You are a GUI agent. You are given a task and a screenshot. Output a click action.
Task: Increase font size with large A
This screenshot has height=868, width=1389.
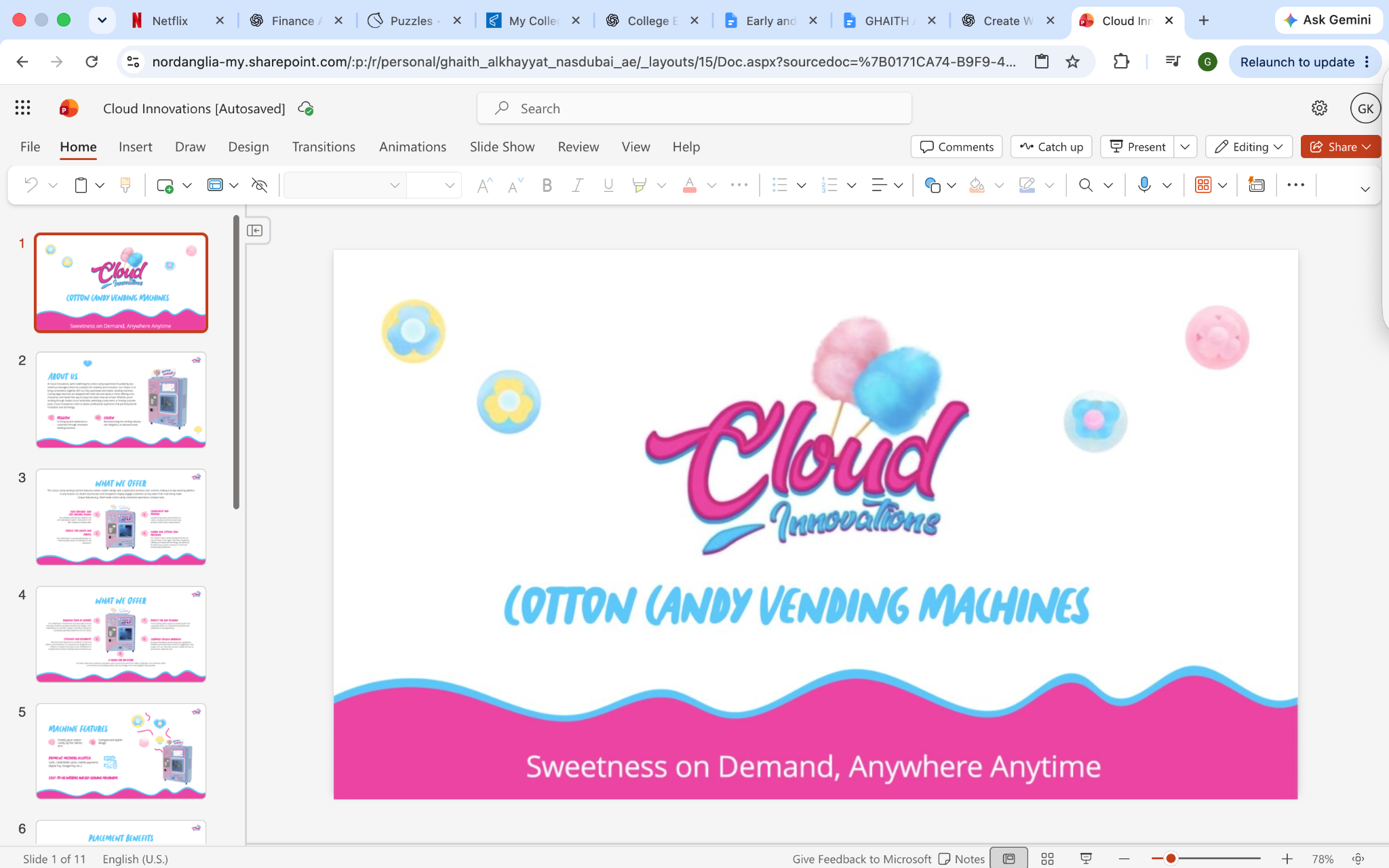[x=484, y=185]
